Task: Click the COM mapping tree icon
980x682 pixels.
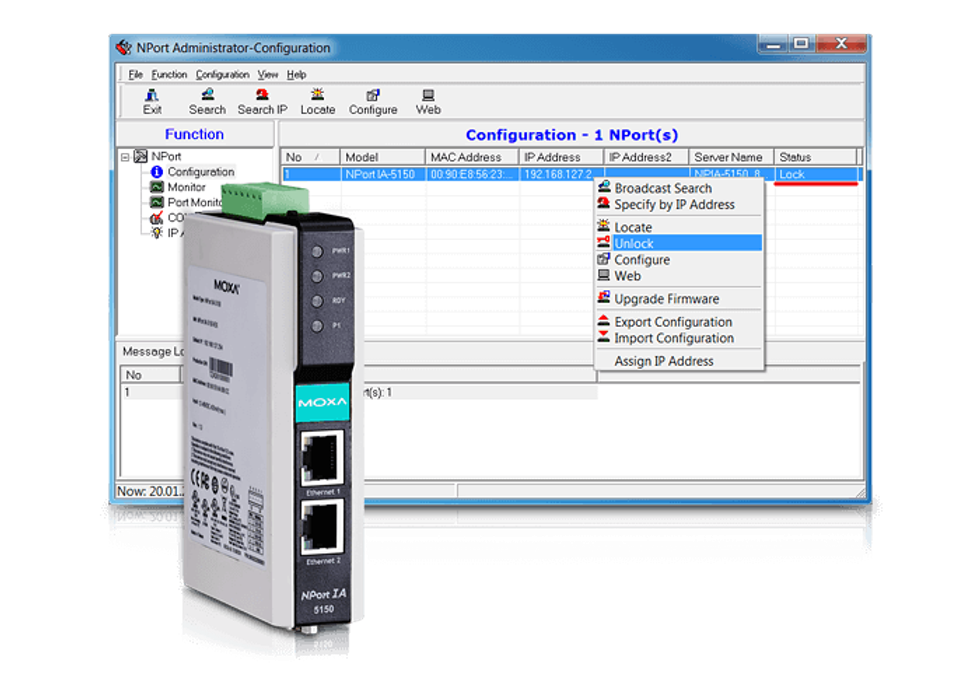Action: [157, 218]
